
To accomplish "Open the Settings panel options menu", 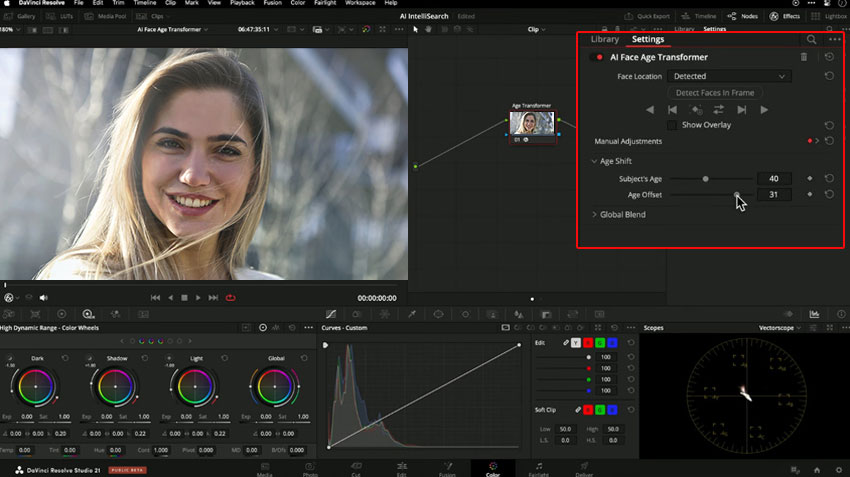I will point(834,39).
